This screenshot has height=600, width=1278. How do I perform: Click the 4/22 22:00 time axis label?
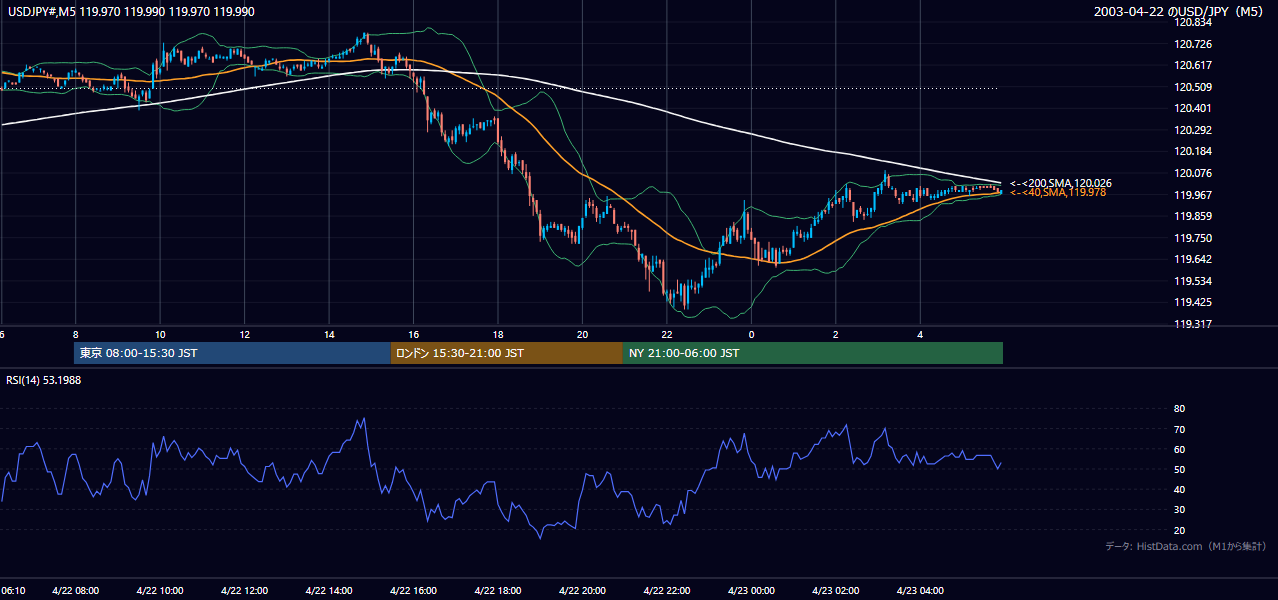pos(666,591)
